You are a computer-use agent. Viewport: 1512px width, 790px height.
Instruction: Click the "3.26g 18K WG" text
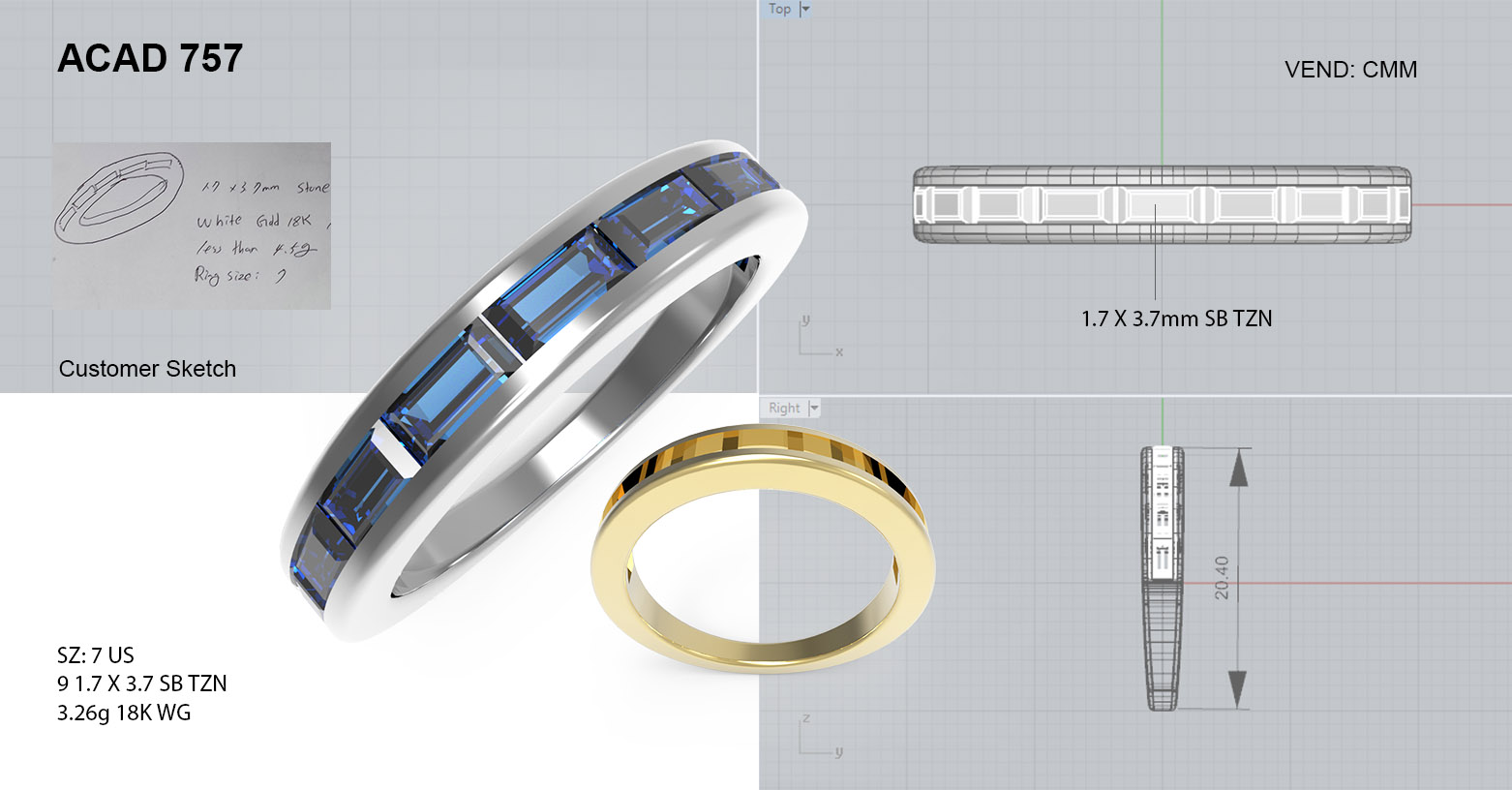[x=124, y=714]
